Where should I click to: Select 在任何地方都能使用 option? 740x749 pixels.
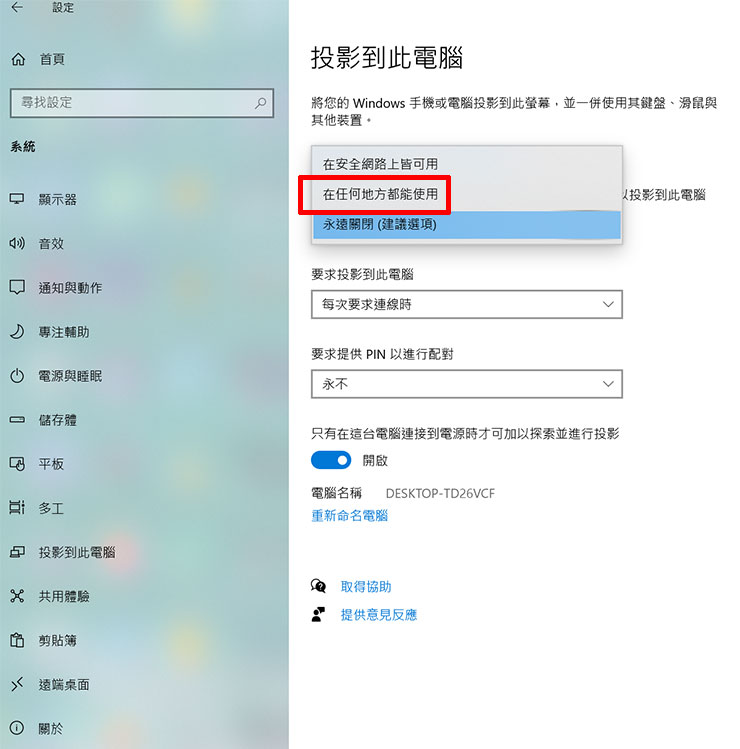point(467,194)
